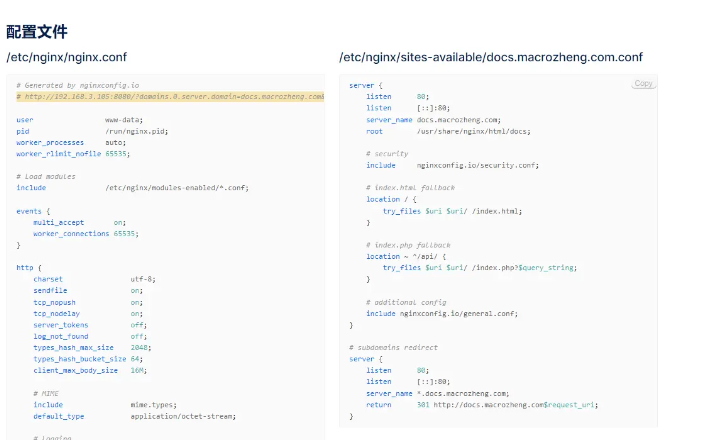Click the Copy button on the server config
Screen dimensions: 702x440
(643, 83)
